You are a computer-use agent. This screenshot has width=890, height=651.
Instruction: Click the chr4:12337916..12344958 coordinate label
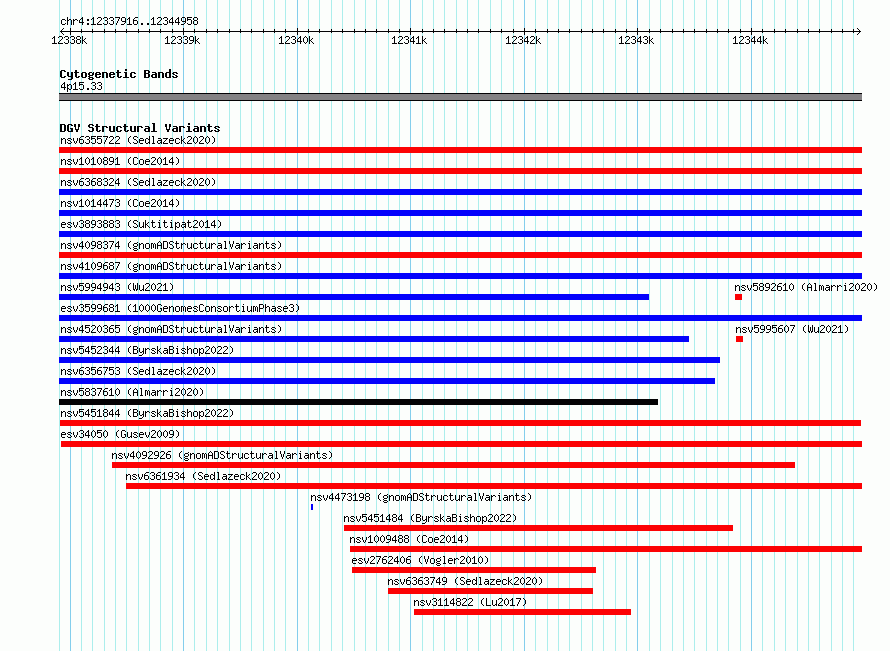pyautogui.click(x=129, y=22)
